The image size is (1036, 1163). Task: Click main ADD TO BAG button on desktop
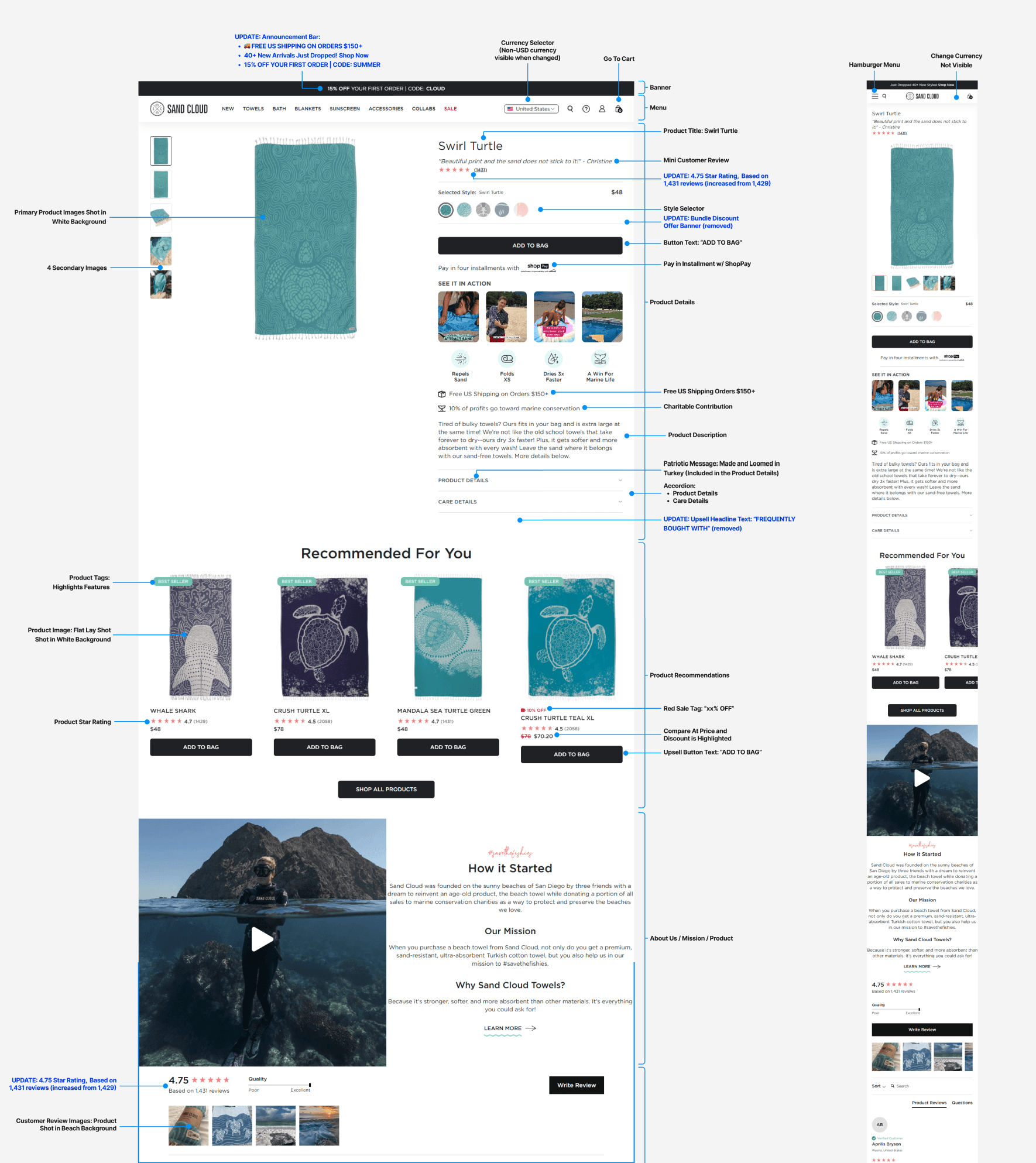pyautogui.click(x=530, y=245)
